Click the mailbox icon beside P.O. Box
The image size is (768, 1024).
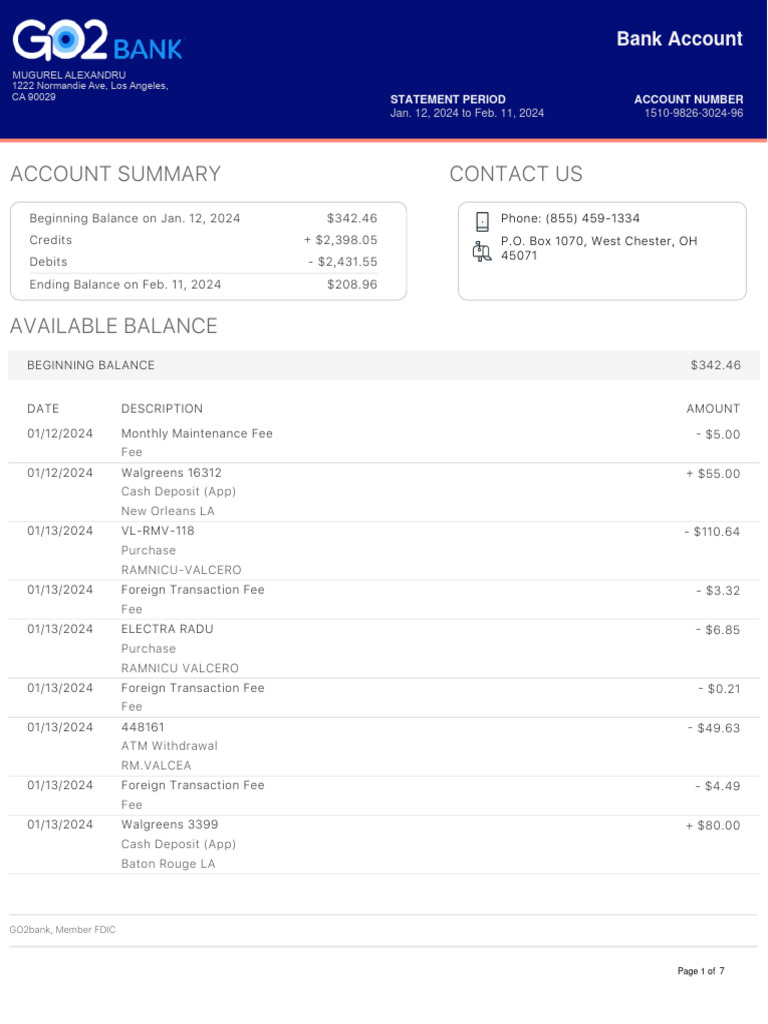pos(482,251)
